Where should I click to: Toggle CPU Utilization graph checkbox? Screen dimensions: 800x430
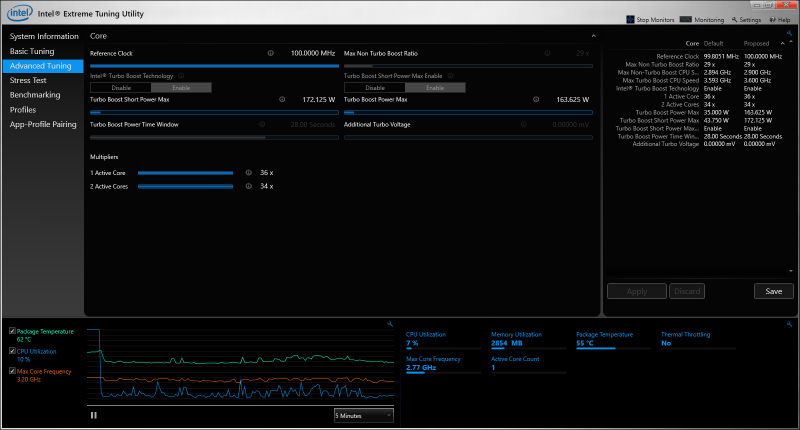coord(12,351)
